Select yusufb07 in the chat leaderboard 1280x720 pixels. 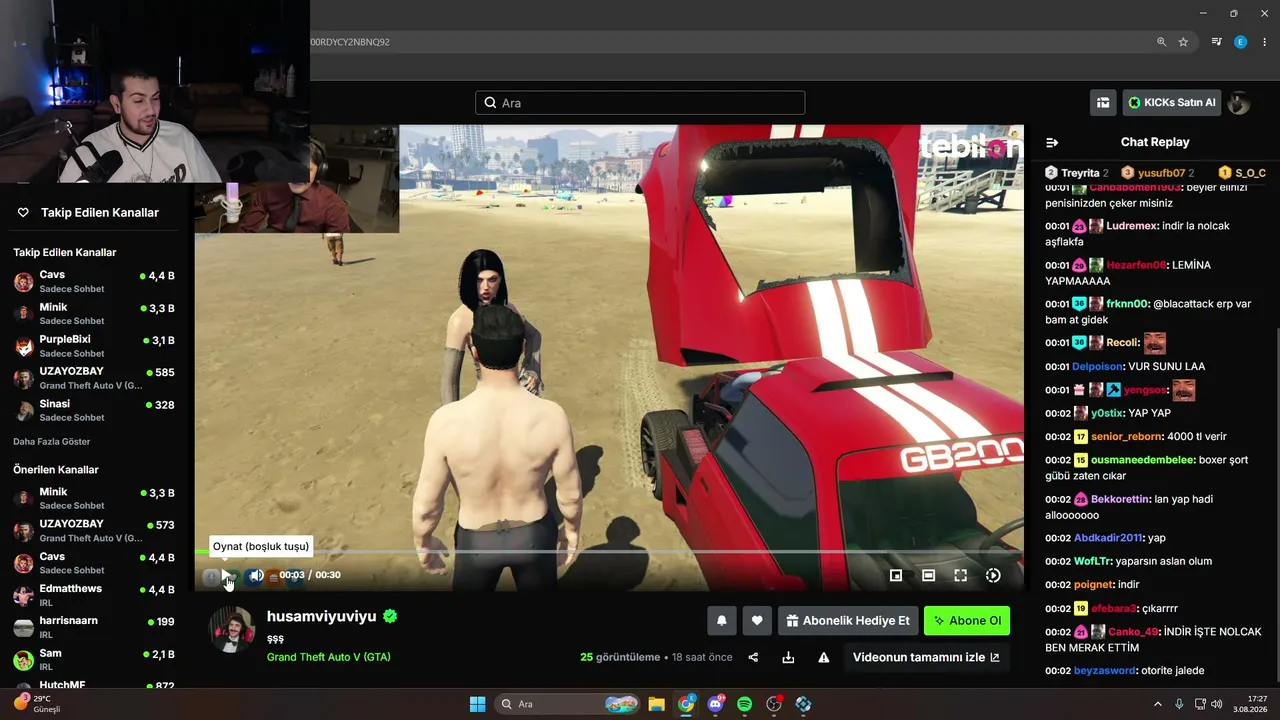(x=1158, y=173)
